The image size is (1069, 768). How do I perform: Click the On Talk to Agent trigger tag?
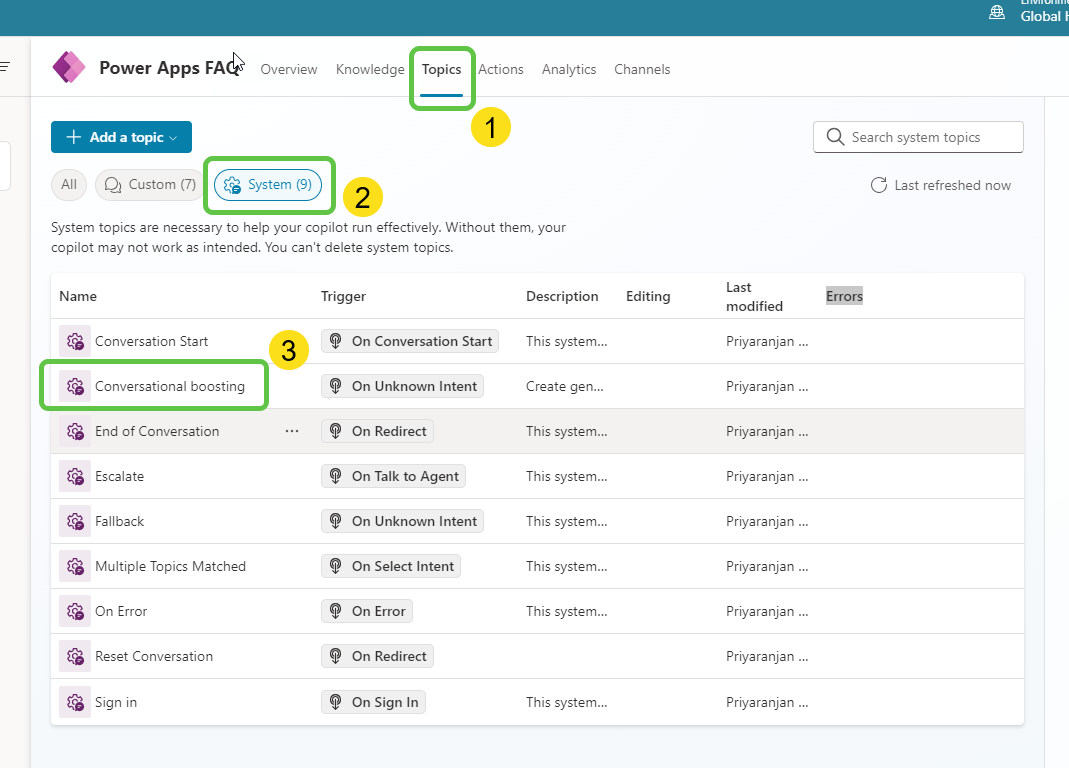[393, 476]
